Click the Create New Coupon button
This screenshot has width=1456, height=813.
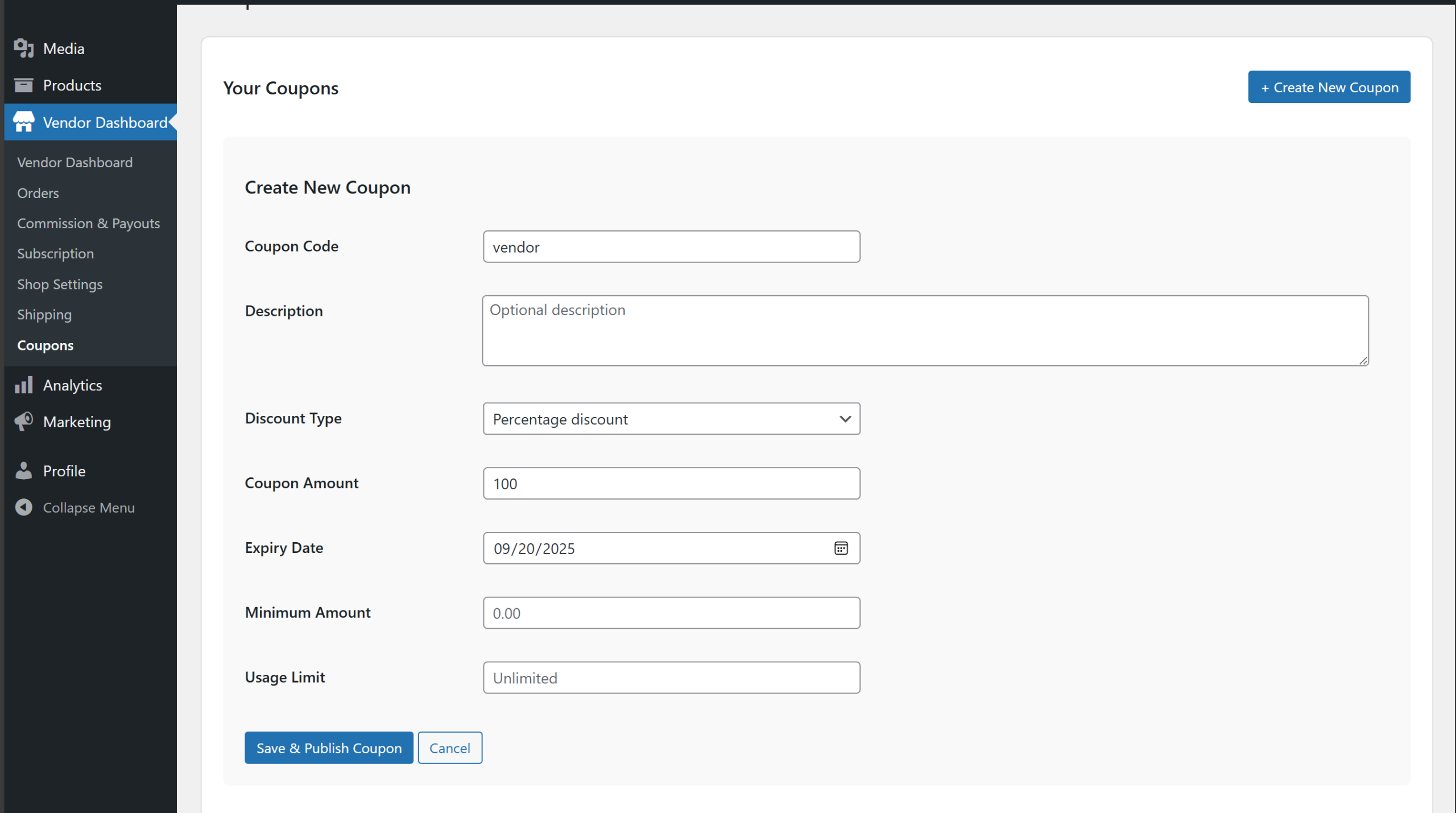click(x=1329, y=87)
